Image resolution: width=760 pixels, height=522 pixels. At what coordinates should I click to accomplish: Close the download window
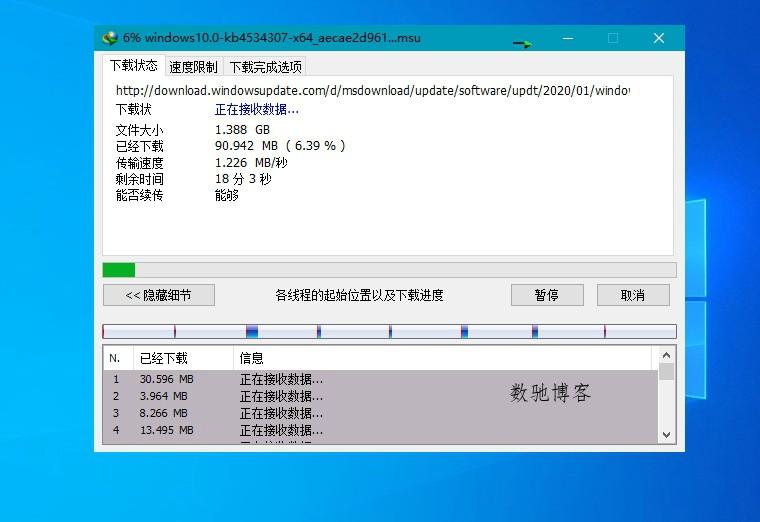(x=658, y=38)
